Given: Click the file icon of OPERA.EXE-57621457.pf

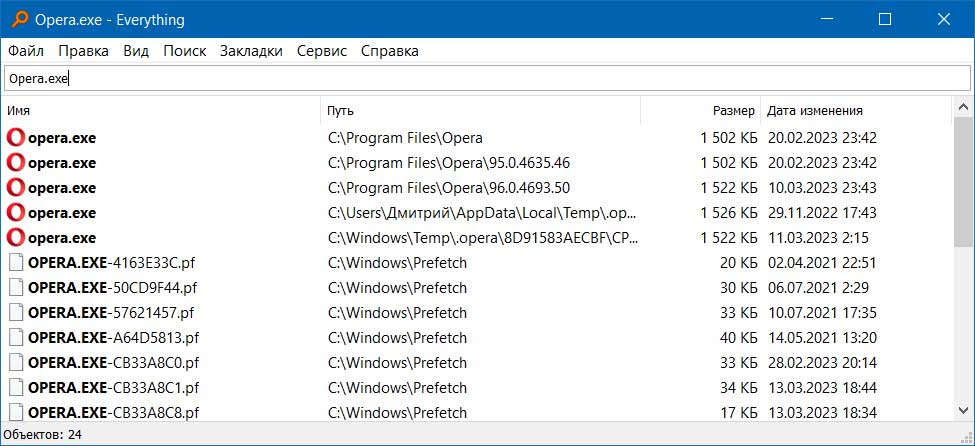Looking at the screenshot, I should 17,312.
